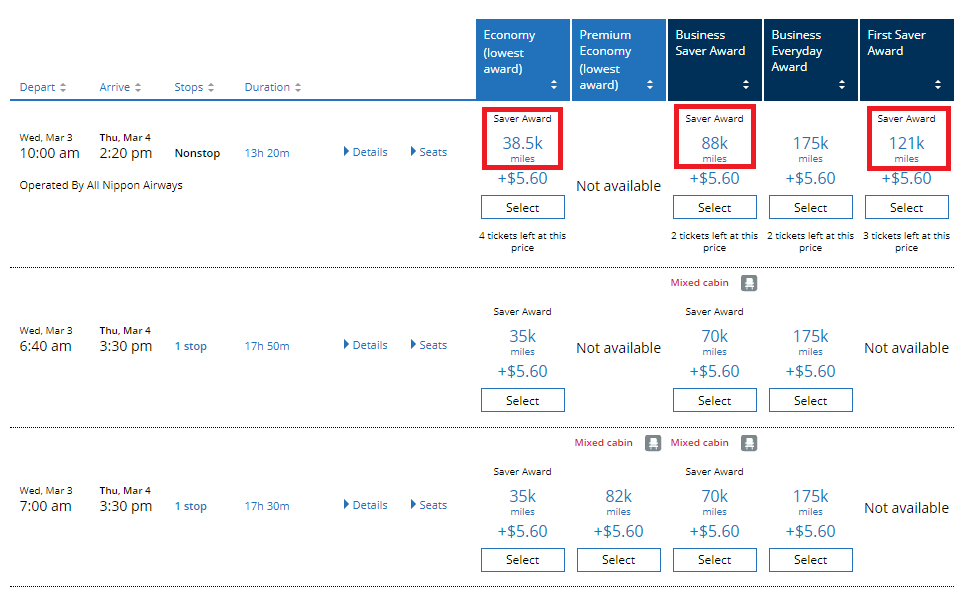
Task: Expand Seats for the 6:40 am flight
Action: click(428, 345)
